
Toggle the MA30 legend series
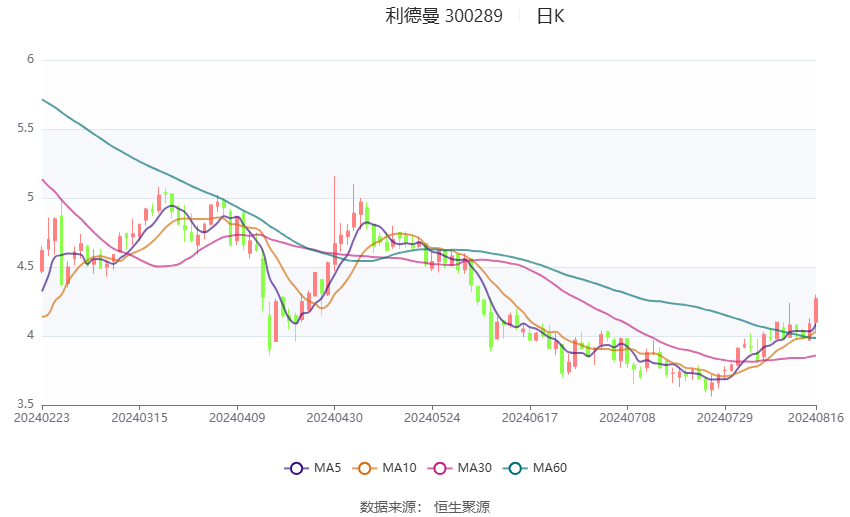click(x=460, y=468)
